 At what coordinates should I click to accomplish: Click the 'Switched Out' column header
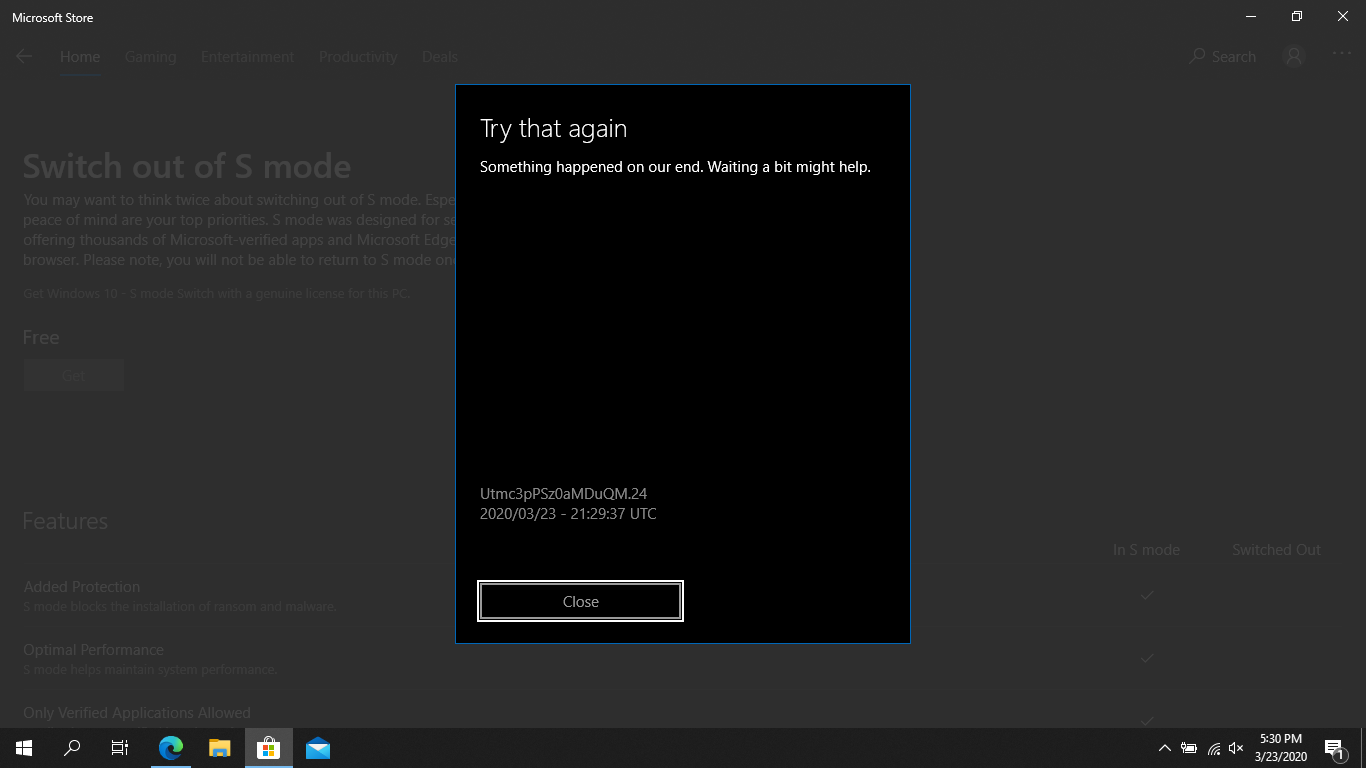tap(1276, 550)
